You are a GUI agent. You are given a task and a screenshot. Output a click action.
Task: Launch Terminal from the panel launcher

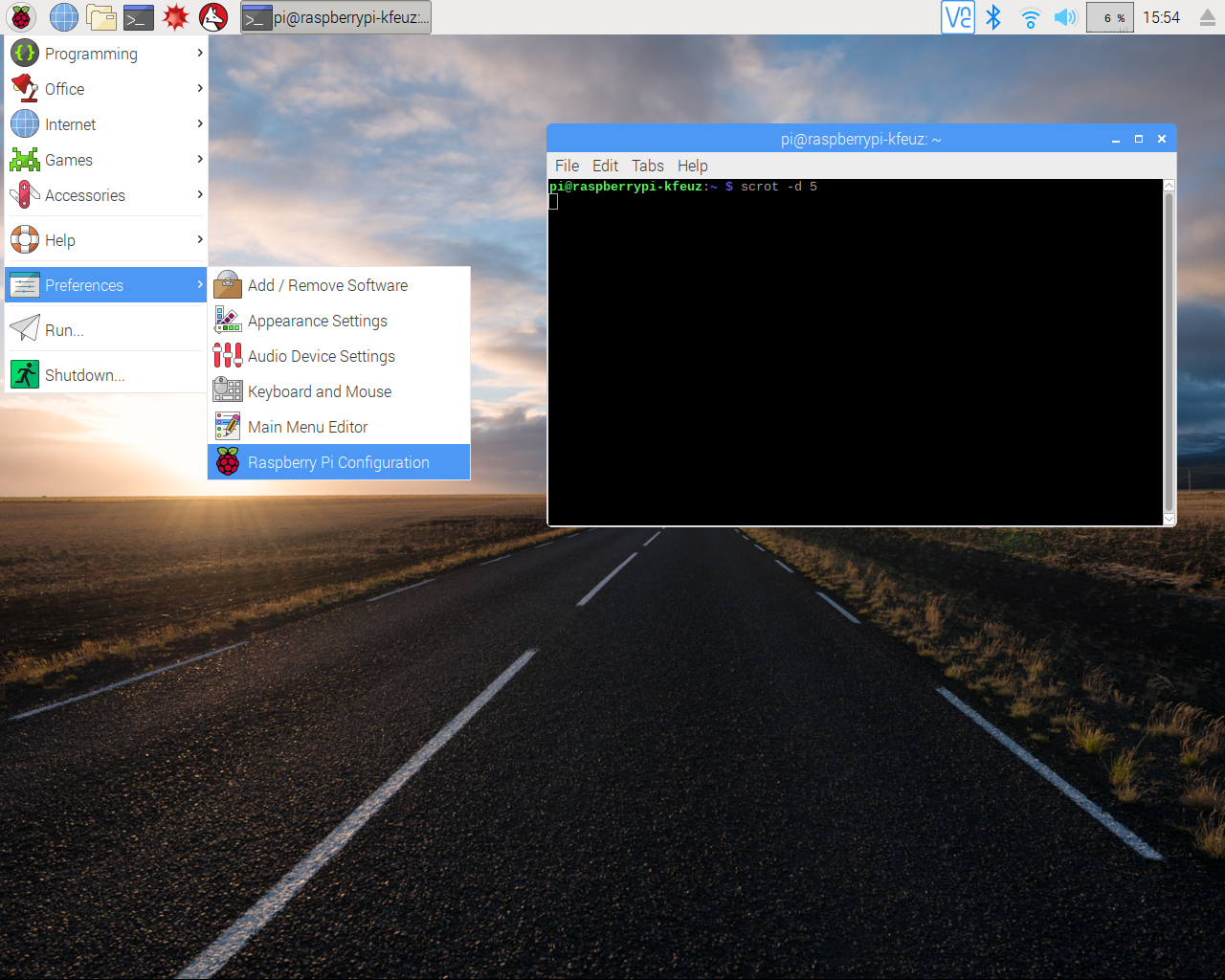(139, 17)
